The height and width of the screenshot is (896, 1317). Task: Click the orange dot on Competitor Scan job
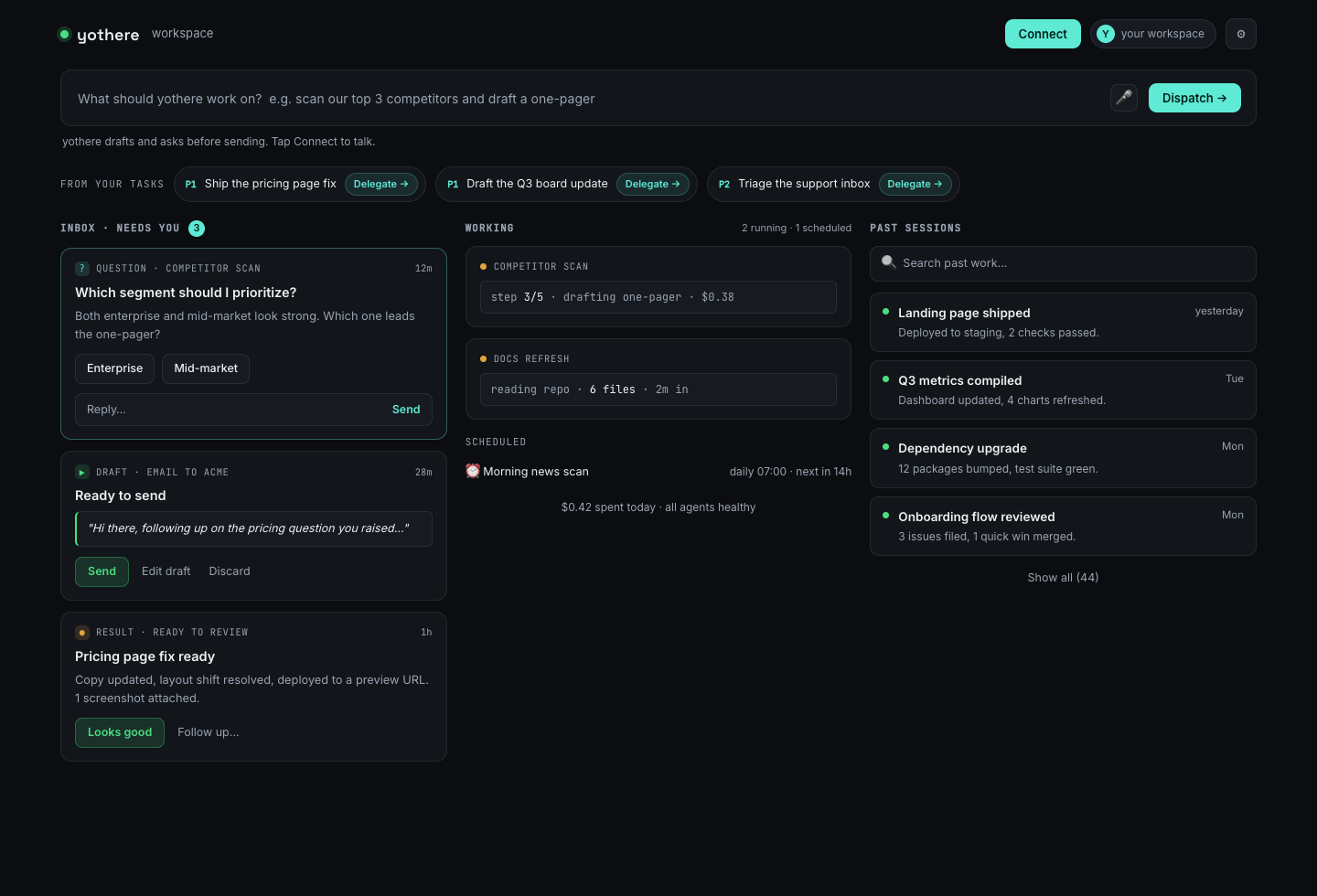click(483, 267)
